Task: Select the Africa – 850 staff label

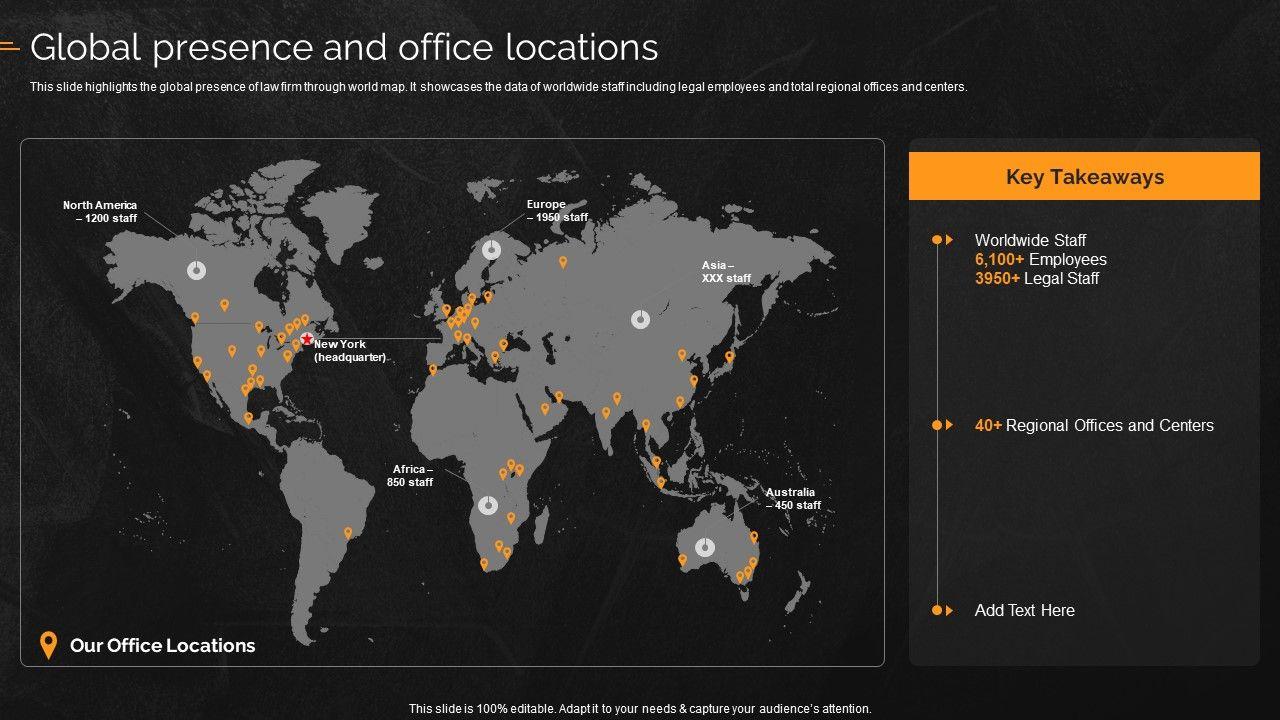Action: coord(410,475)
